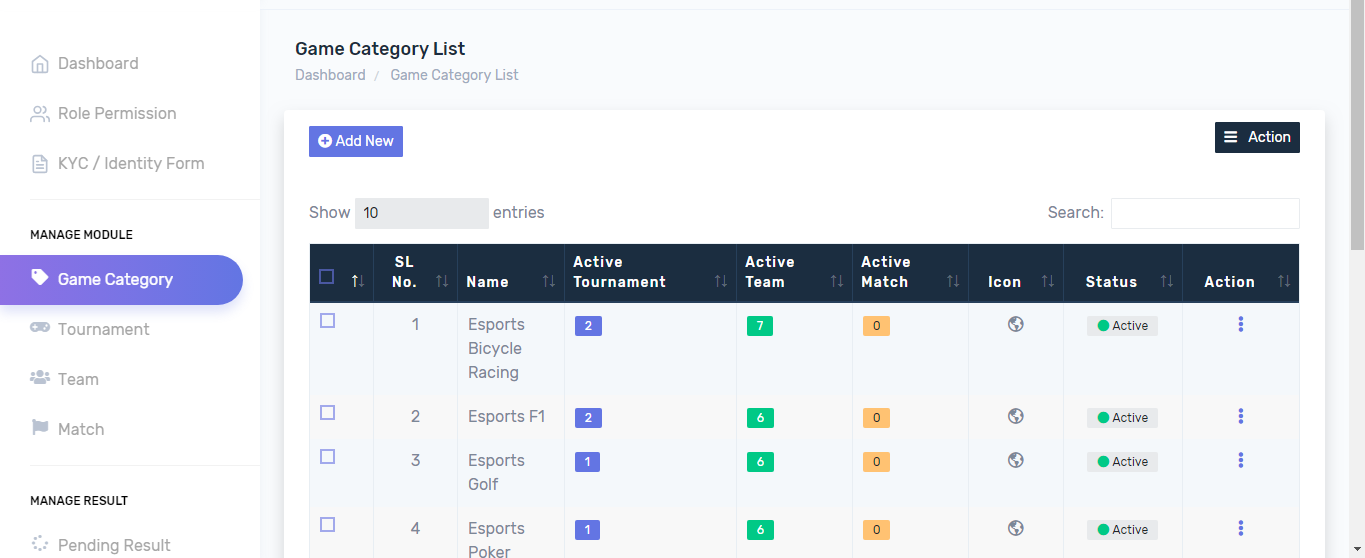Open three-dot action menu for Esports Golf

[x=1240, y=460]
